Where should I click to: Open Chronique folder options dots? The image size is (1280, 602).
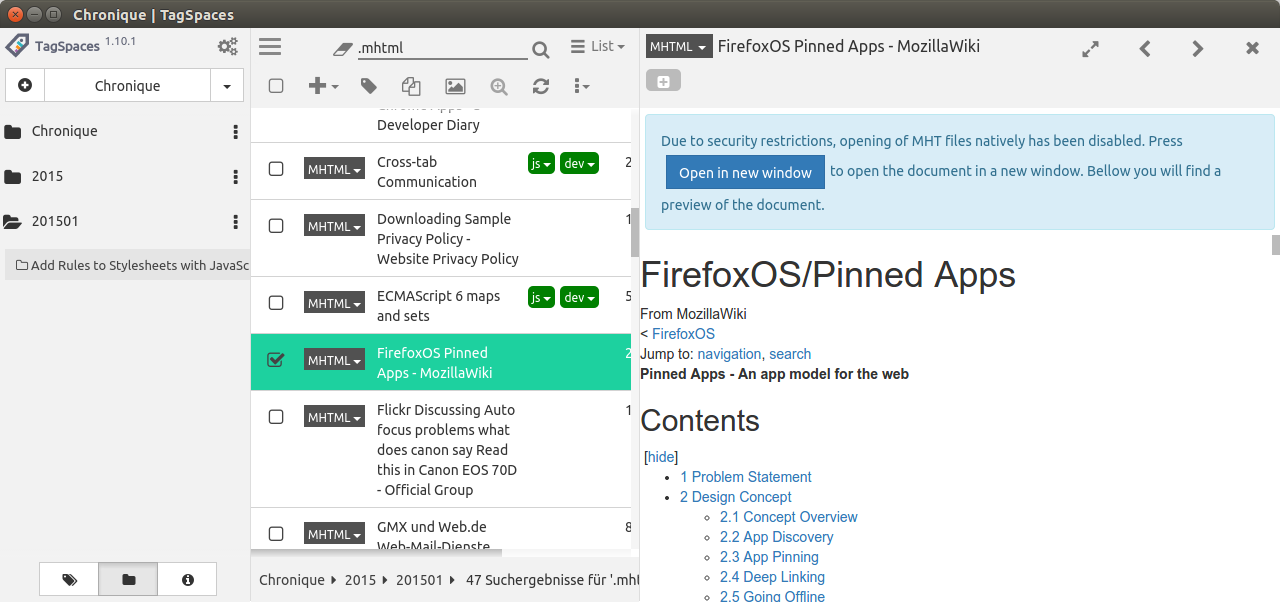click(x=236, y=132)
